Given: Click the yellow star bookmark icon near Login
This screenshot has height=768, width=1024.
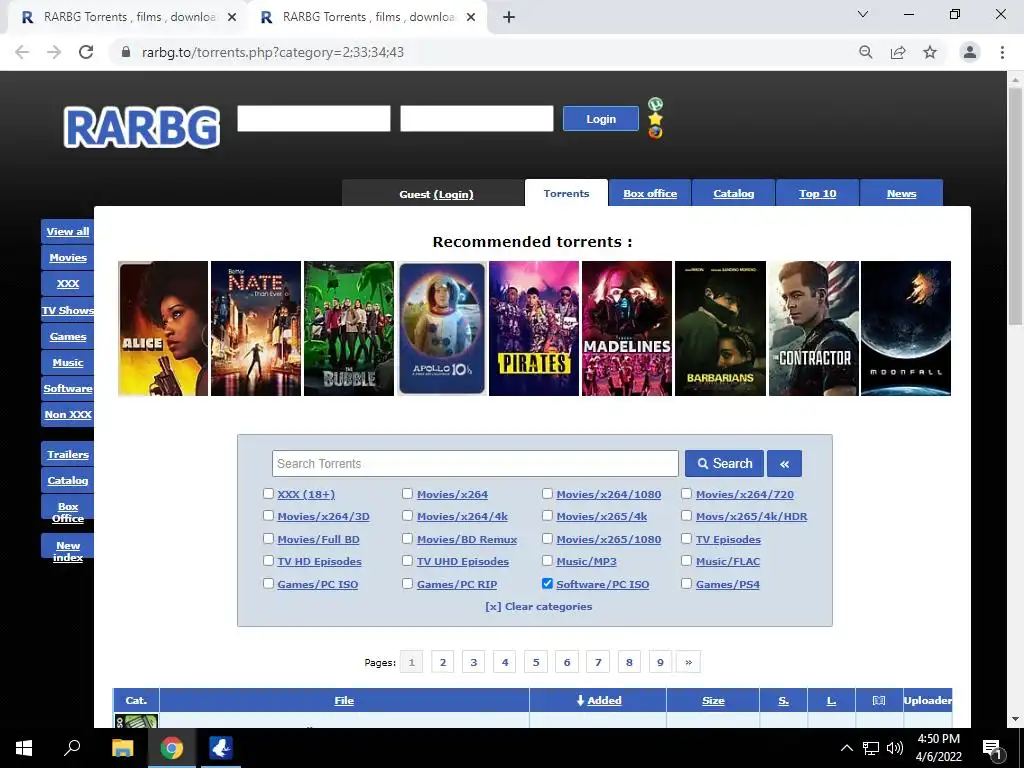Looking at the screenshot, I should [x=655, y=118].
